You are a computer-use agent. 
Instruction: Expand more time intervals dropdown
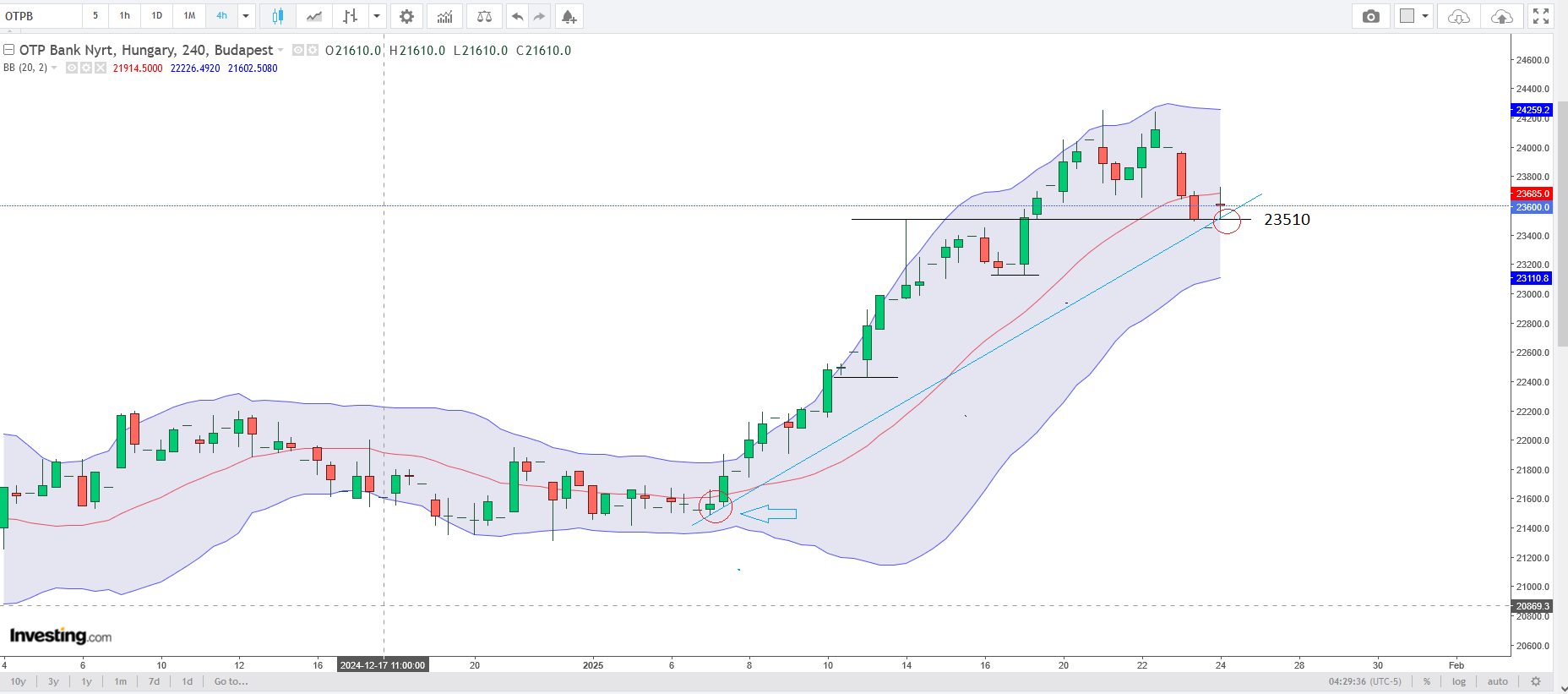(246, 16)
